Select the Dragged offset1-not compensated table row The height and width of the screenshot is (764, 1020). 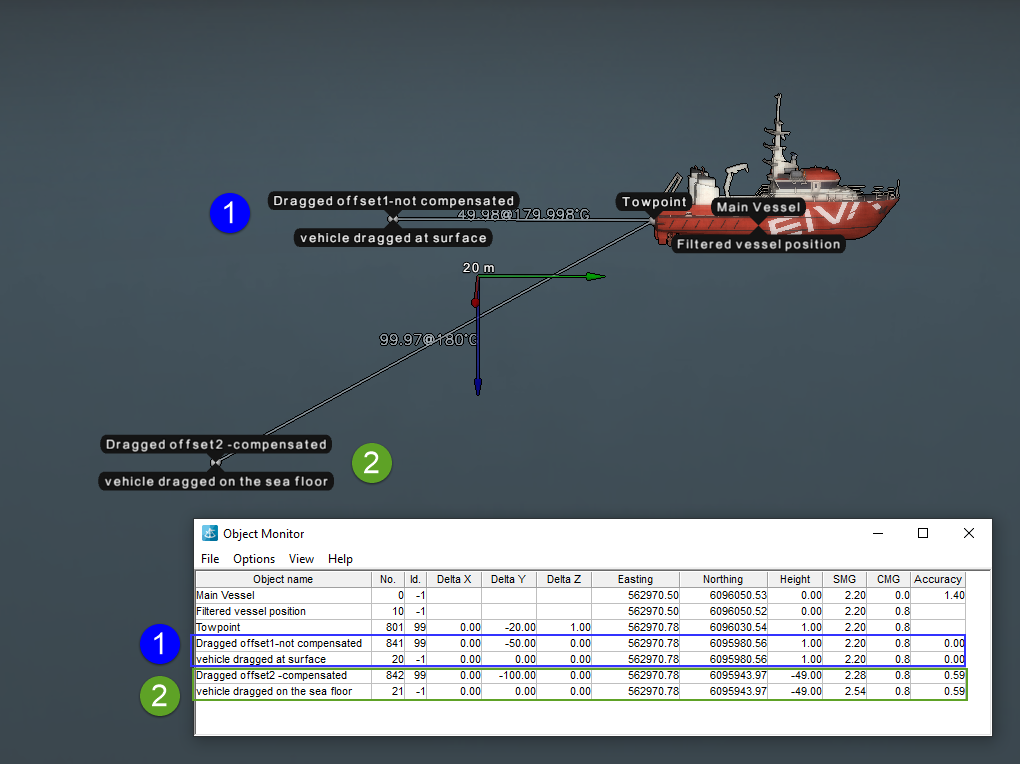click(580, 644)
